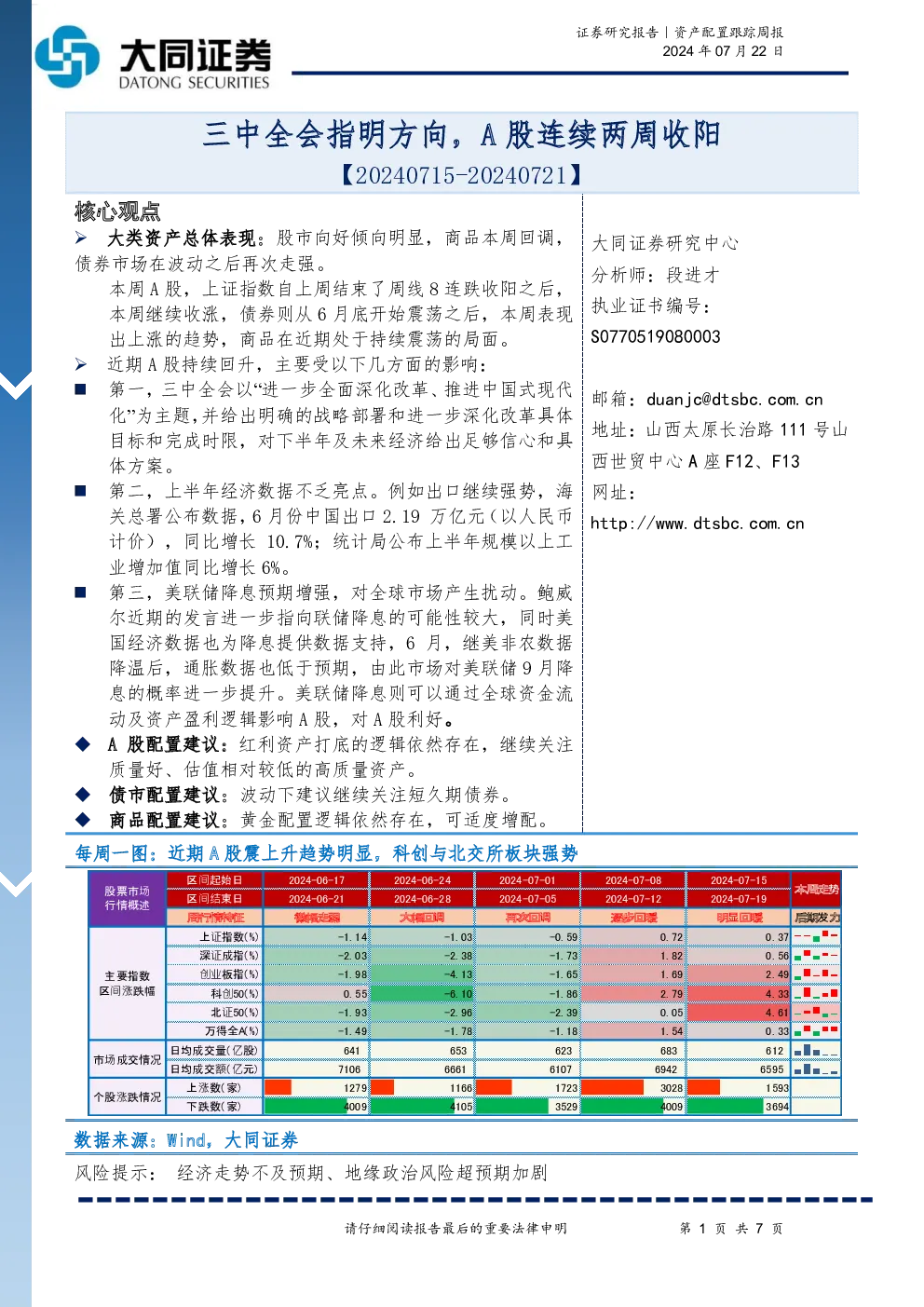Click the 日均成交额 value 7106 cell

click(x=316, y=1069)
